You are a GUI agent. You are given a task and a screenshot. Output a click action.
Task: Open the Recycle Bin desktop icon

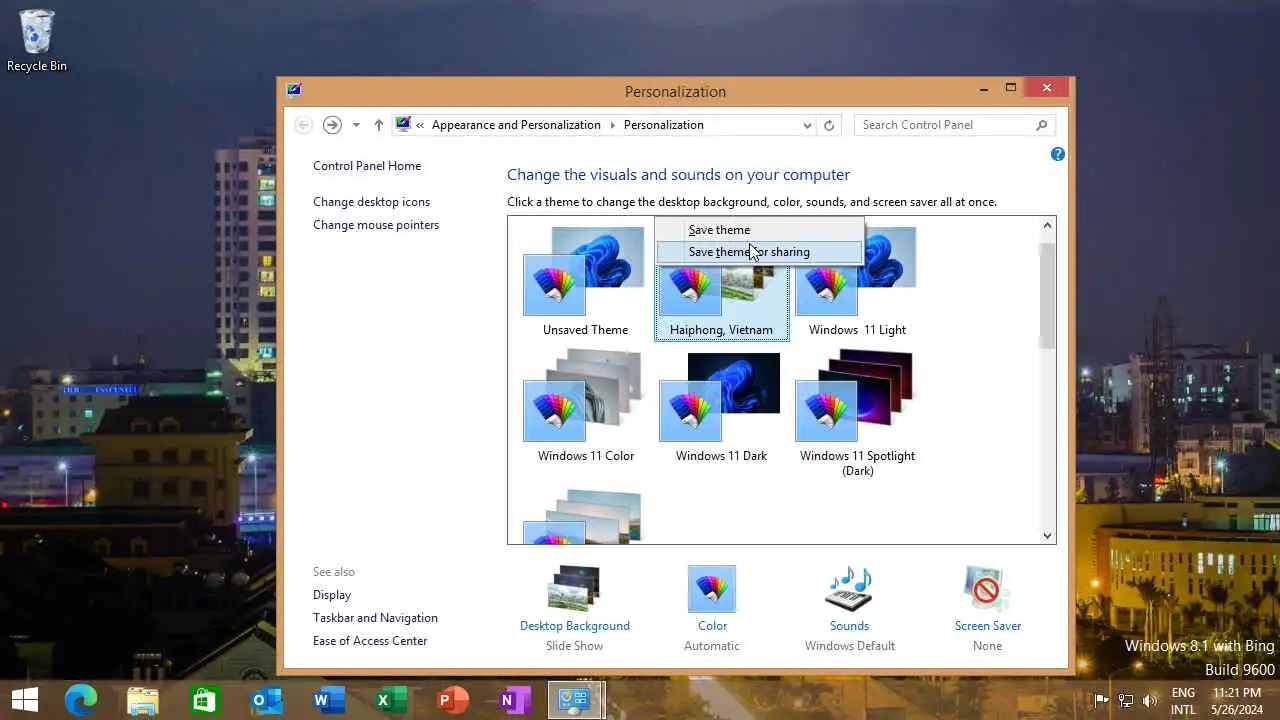pyautogui.click(x=37, y=41)
